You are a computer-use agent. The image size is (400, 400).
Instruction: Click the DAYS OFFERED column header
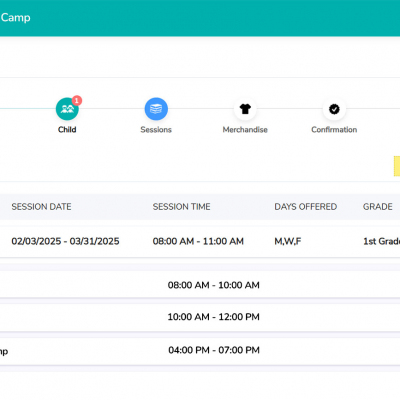tap(306, 207)
